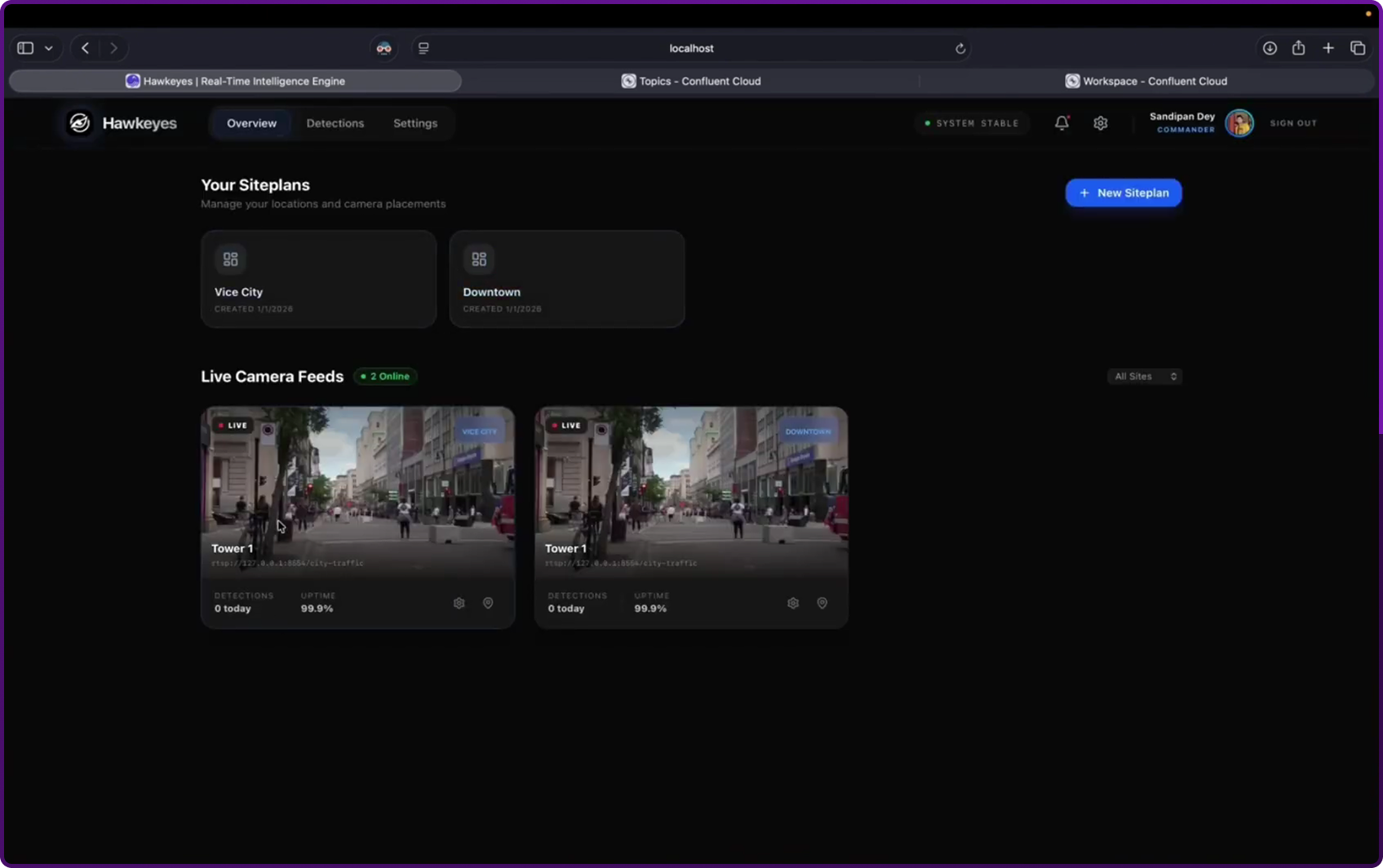Toggle the Safari sidebar
Screen dimensions: 1383x868
click(x=25, y=48)
